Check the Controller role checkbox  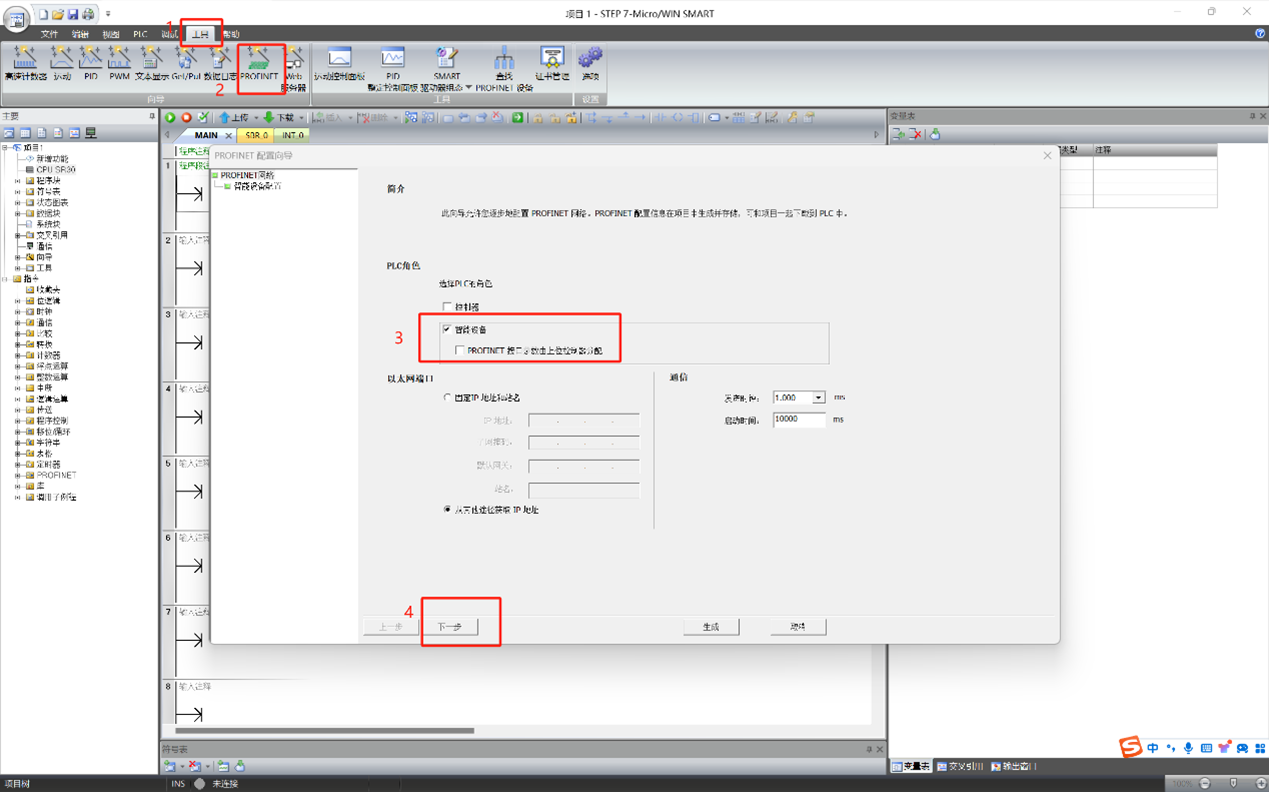(447, 307)
